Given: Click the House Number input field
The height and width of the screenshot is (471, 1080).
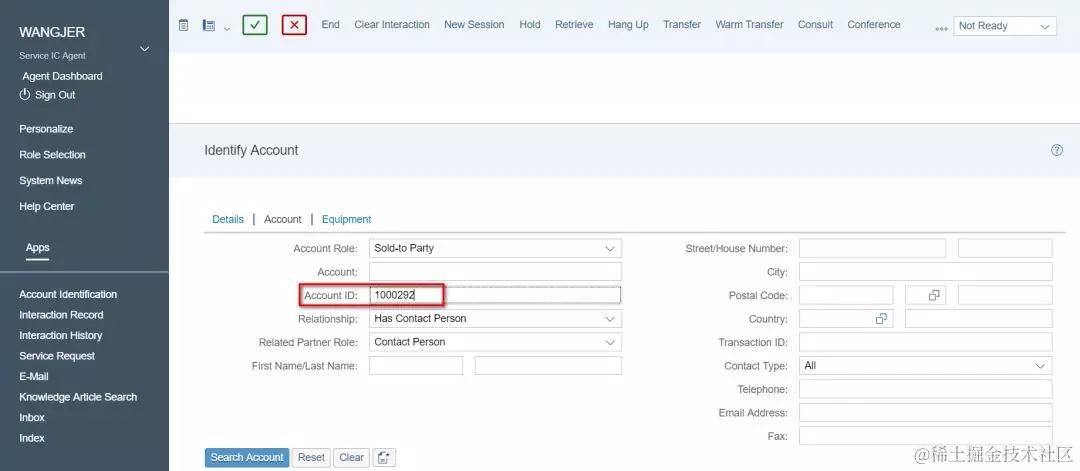Looking at the screenshot, I should pyautogui.click(x=1005, y=248).
